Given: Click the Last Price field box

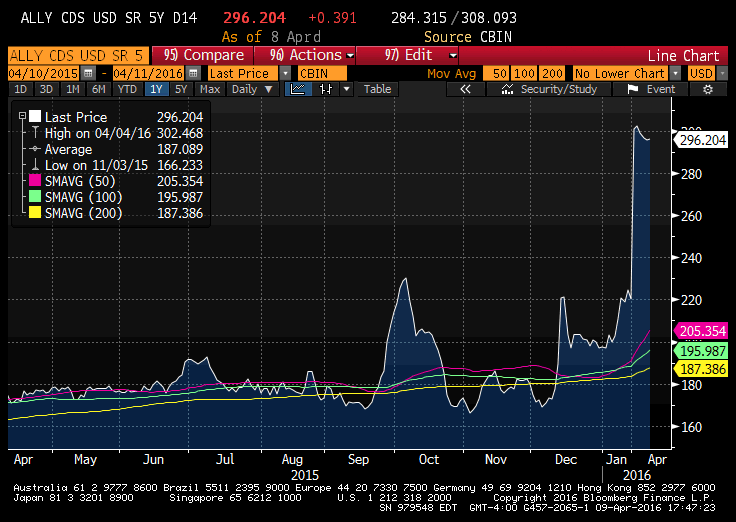Looking at the screenshot, I should (x=243, y=74).
